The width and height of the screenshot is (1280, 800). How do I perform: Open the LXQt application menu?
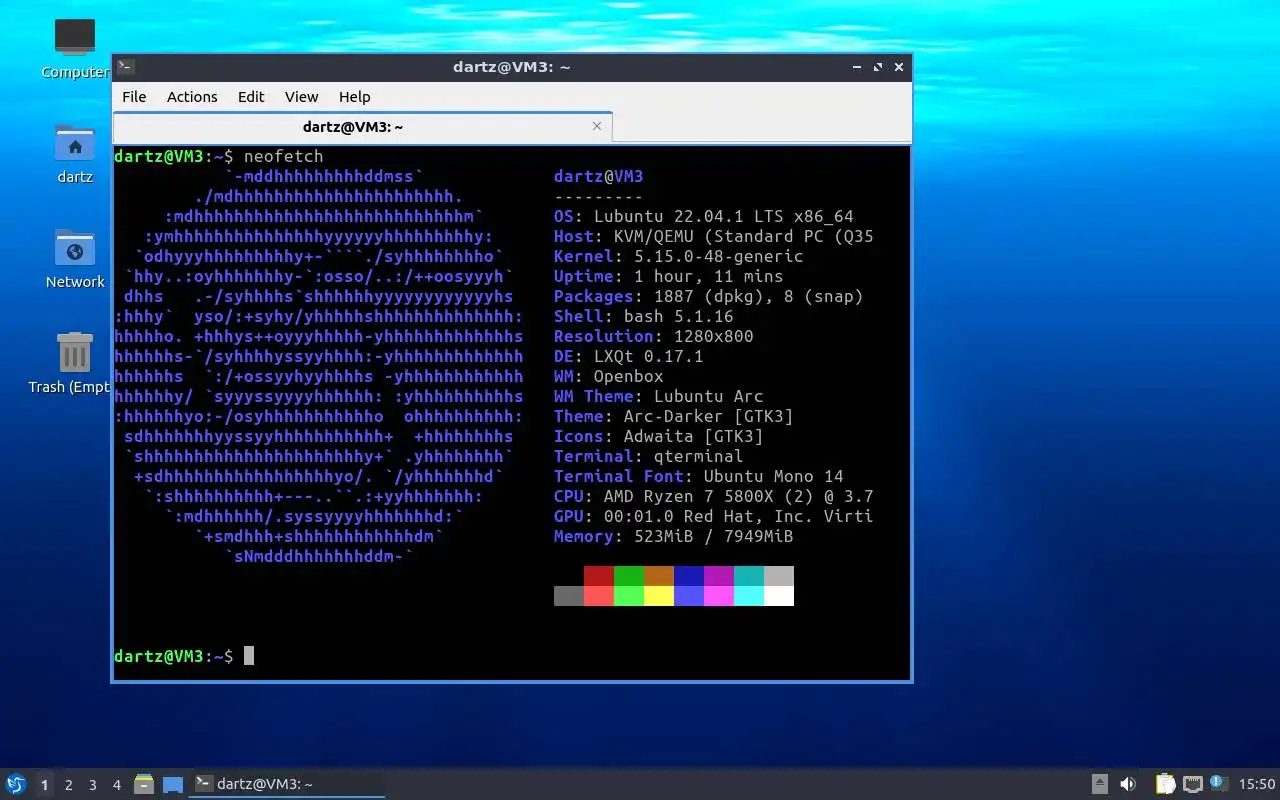pos(16,784)
